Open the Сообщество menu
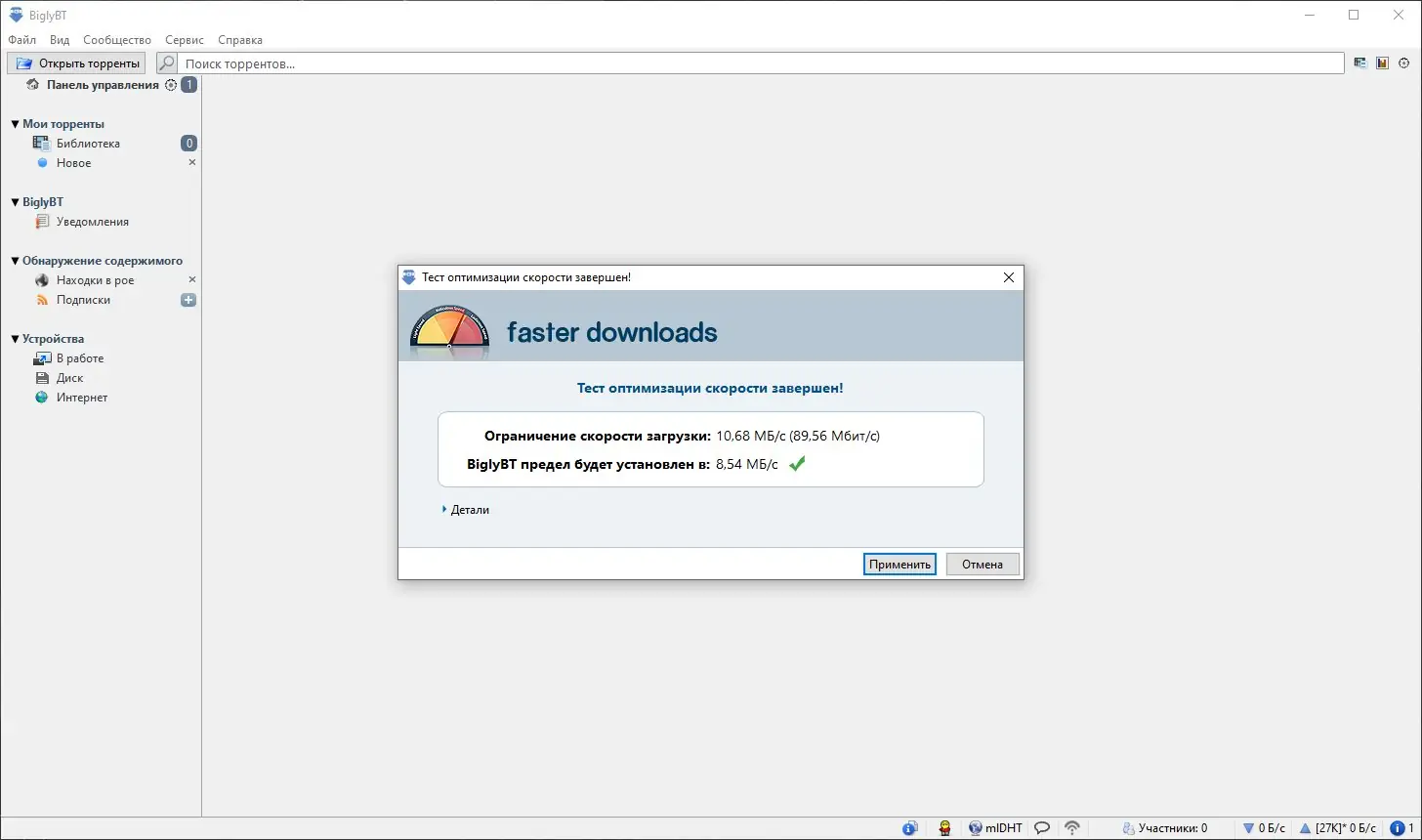This screenshot has width=1422, height=840. [117, 40]
